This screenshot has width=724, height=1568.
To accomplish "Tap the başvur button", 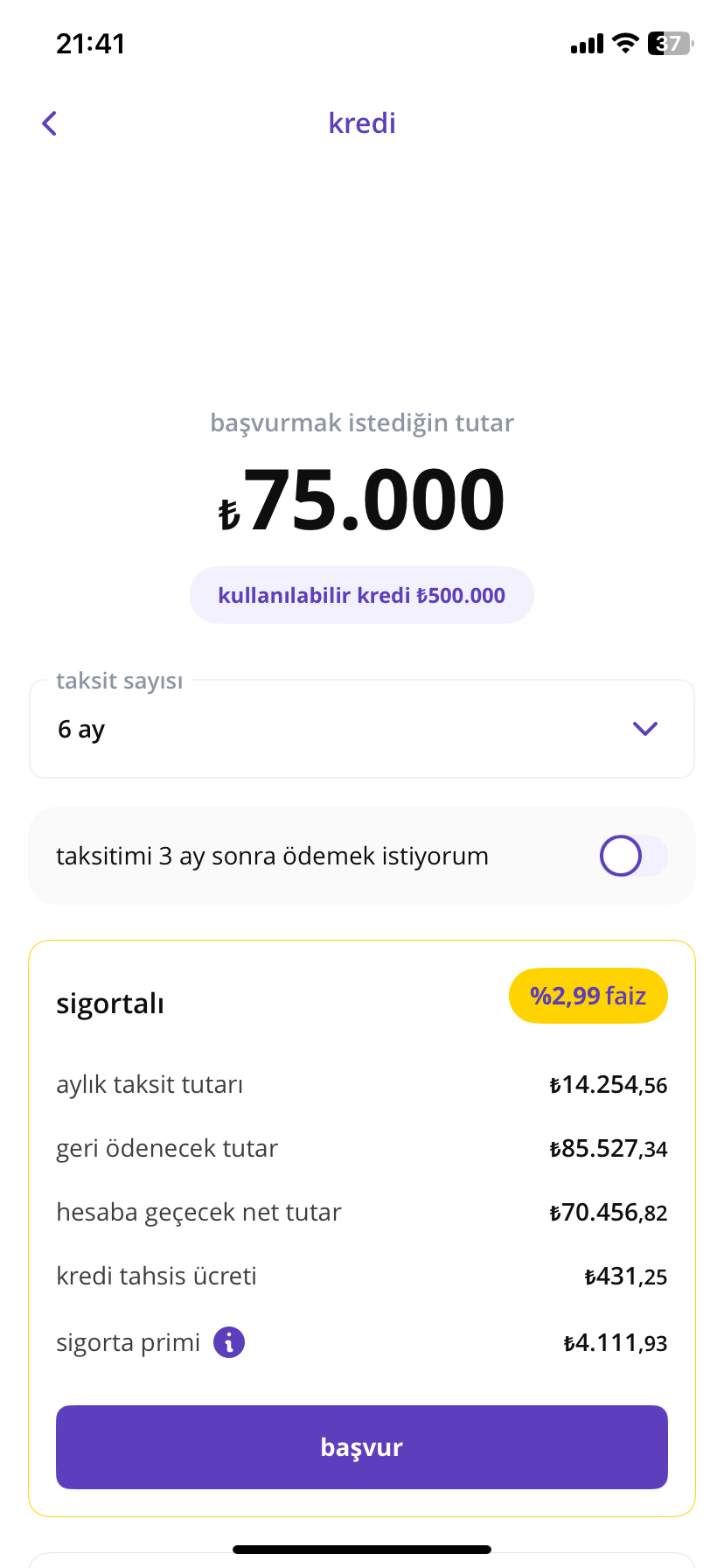I will coord(362,1447).
